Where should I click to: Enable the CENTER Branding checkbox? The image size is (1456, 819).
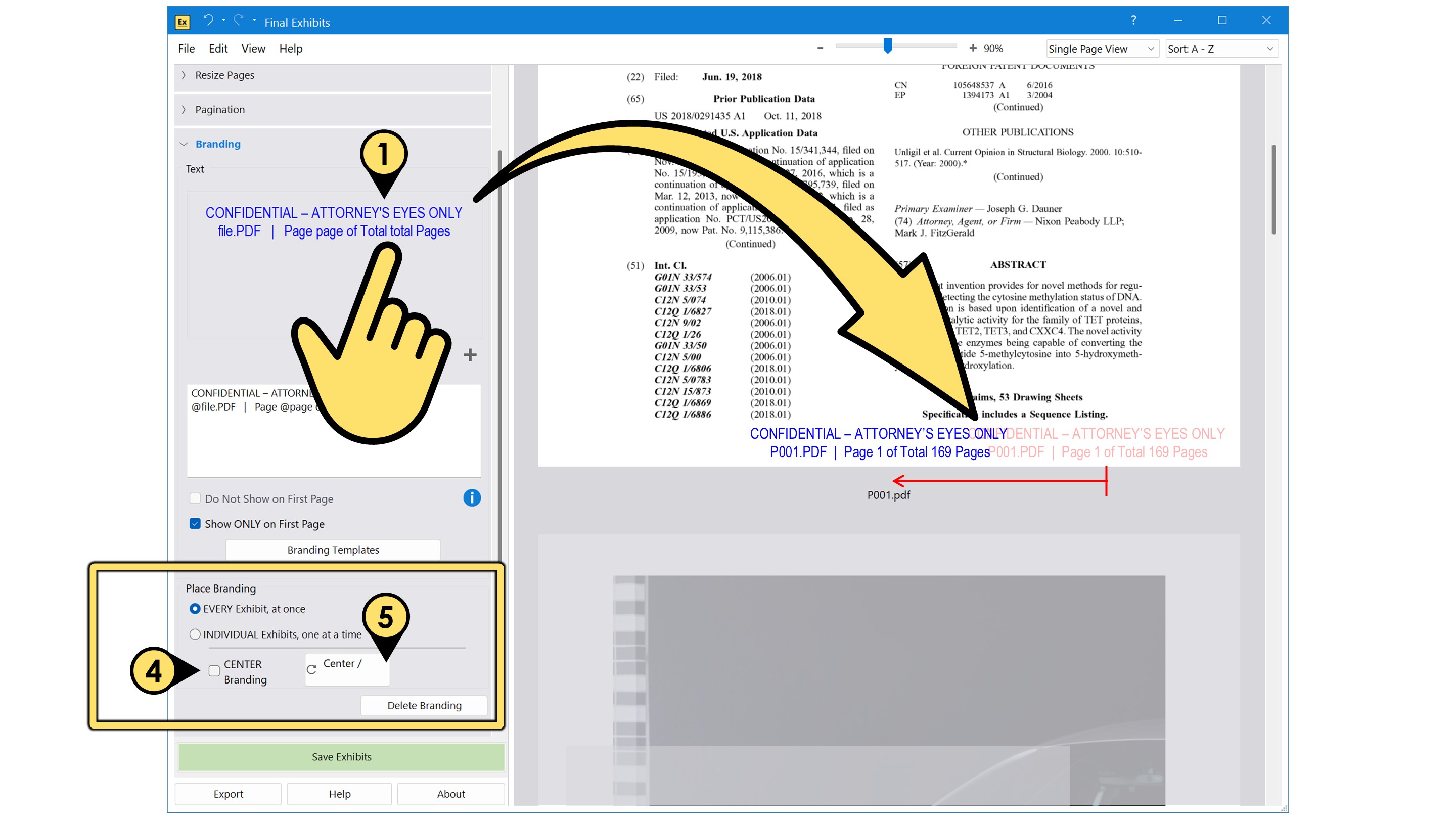[x=214, y=671]
